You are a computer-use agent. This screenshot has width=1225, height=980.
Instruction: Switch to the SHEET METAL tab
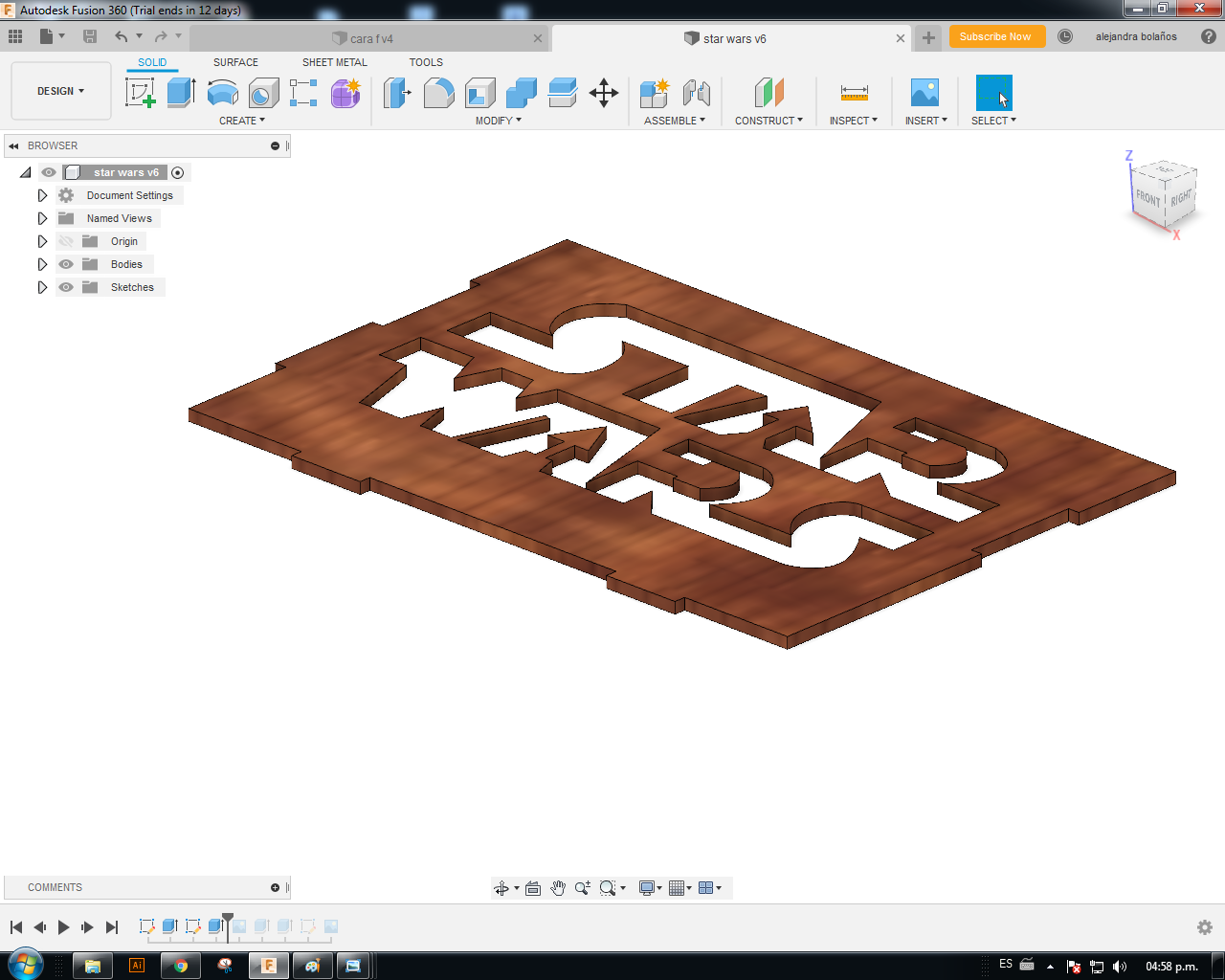(x=335, y=62)
